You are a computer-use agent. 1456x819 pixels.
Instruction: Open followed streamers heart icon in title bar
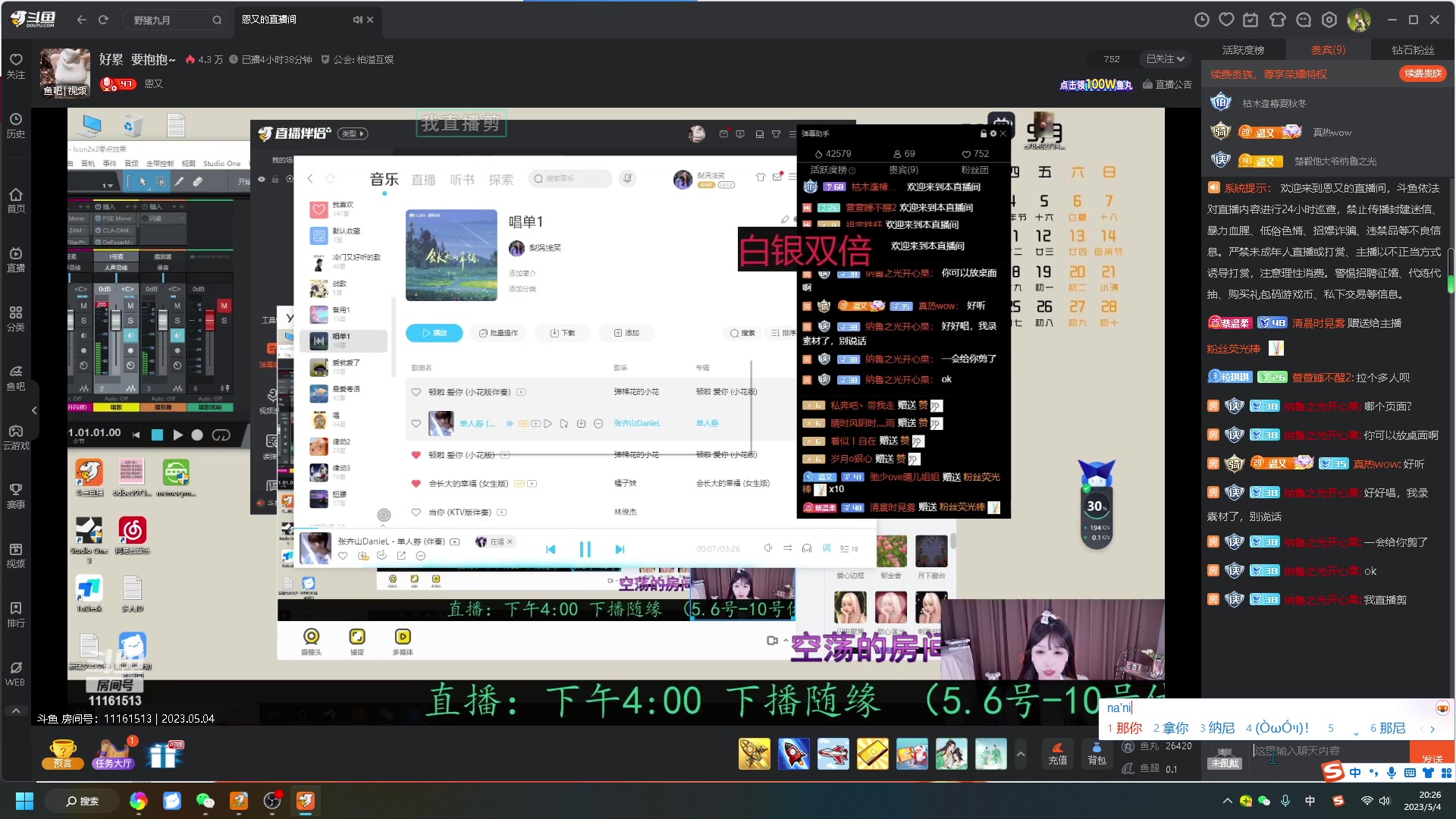point(1226,20)
